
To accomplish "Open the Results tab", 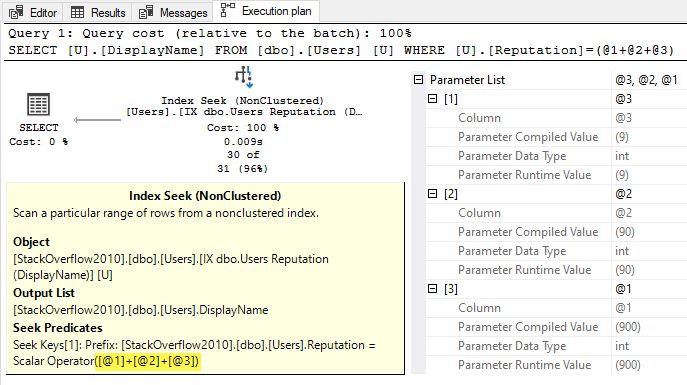I will pos(98,12).
